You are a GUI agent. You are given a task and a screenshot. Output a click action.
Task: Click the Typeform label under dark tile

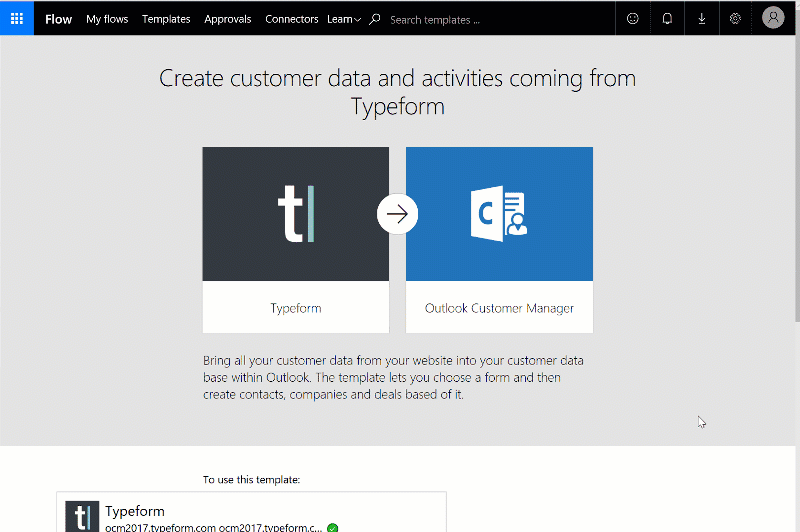pyautogui.click(x=296, y=308)
